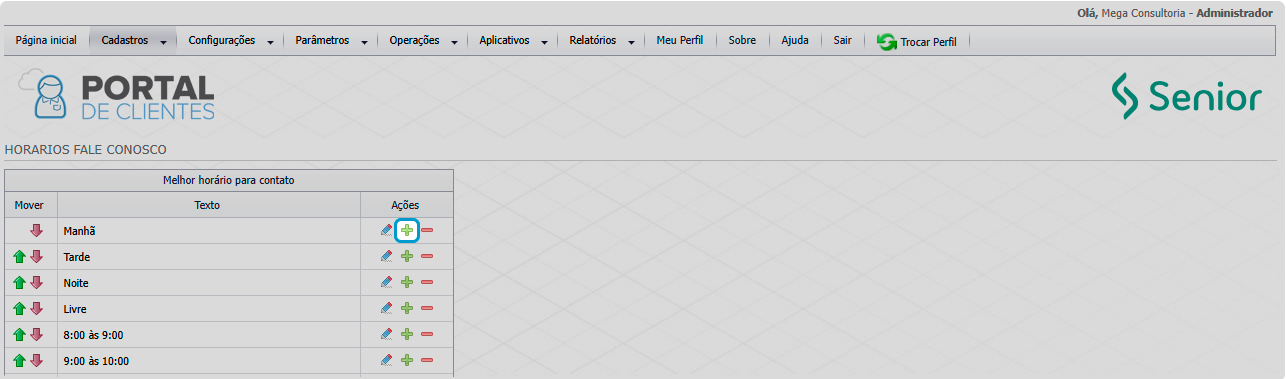The image size is (1286, 379).
Task: Expand the Relatórios dropdown arrow
Action: [632, 42]
